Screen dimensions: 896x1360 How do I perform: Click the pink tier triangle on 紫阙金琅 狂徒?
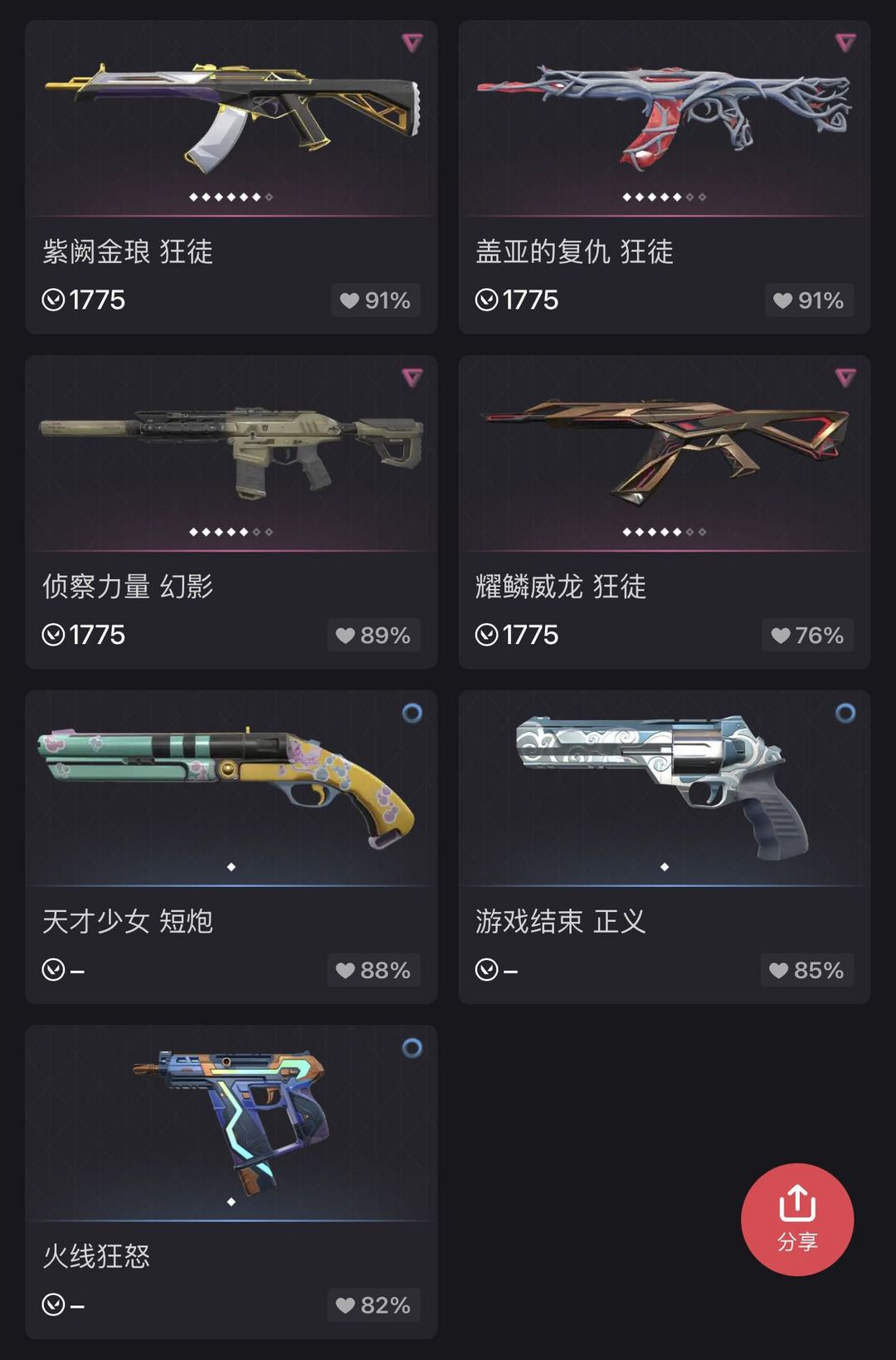[412, 42]
